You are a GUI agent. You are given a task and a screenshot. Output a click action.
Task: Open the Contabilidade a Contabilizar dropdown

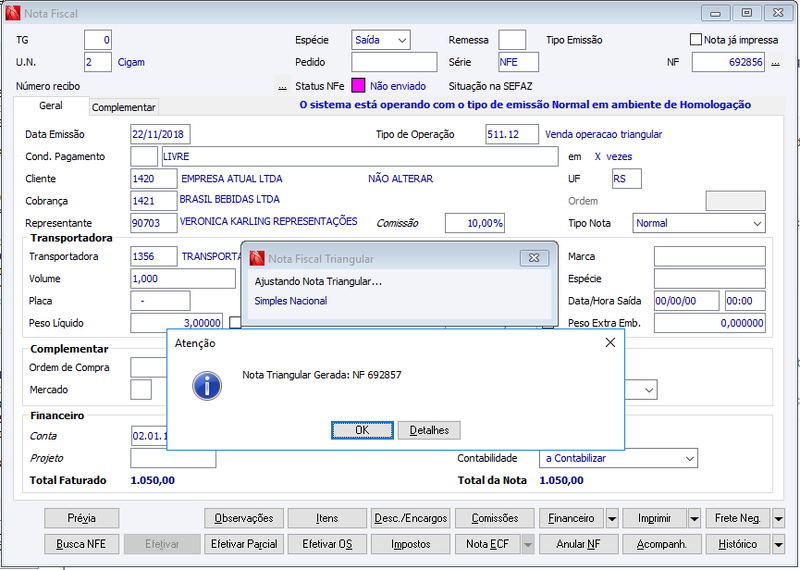(618, 458)
